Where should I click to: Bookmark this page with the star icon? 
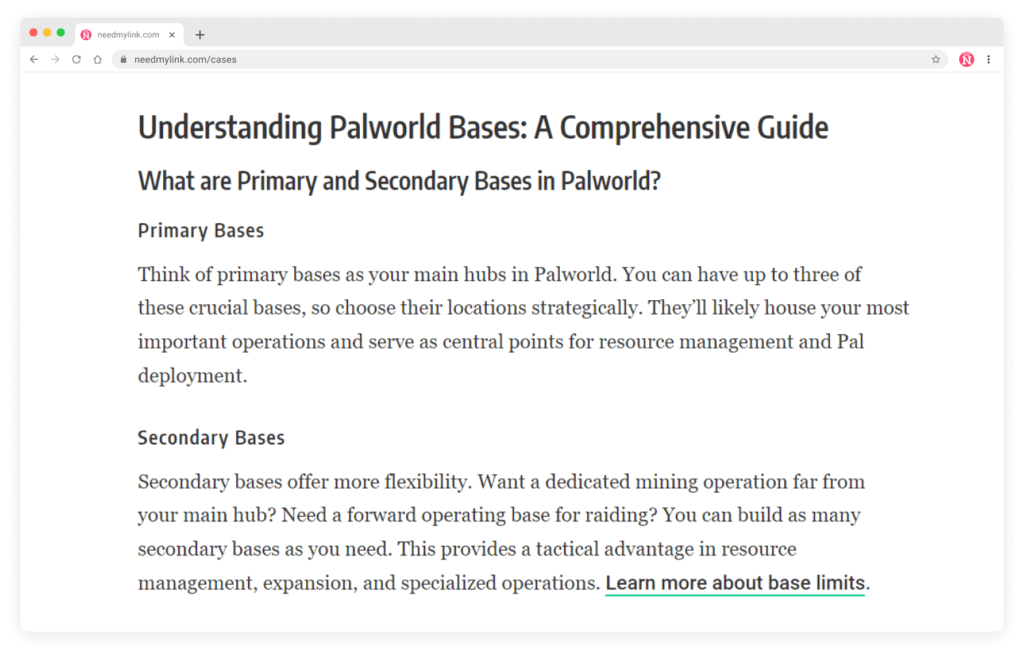(x=936, y=59)
